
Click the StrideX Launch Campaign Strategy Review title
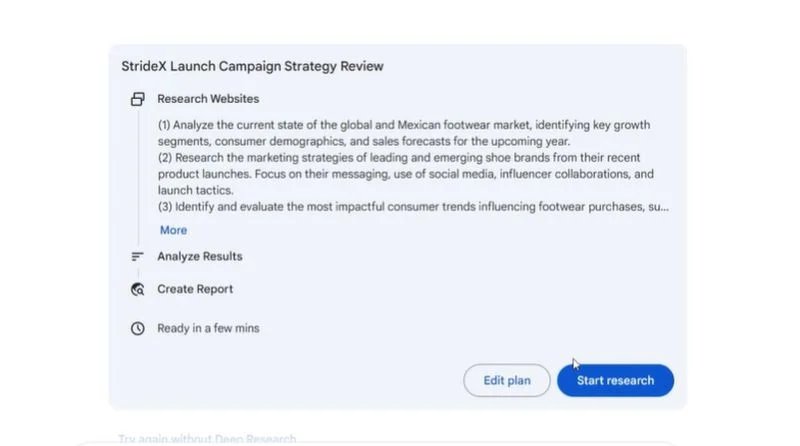click(x=252, y=66)
